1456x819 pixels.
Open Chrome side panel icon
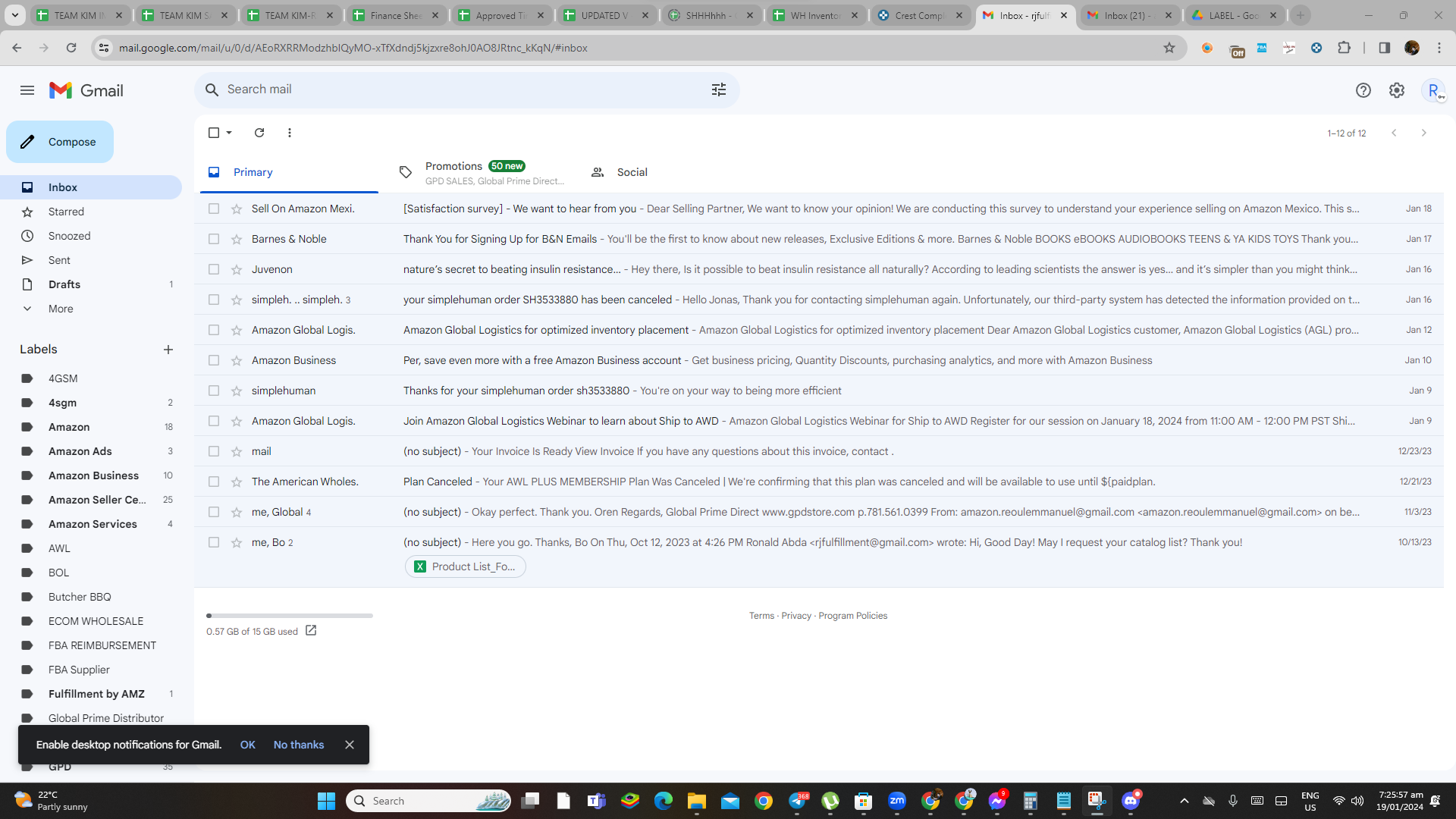(x=1384, y=48)
